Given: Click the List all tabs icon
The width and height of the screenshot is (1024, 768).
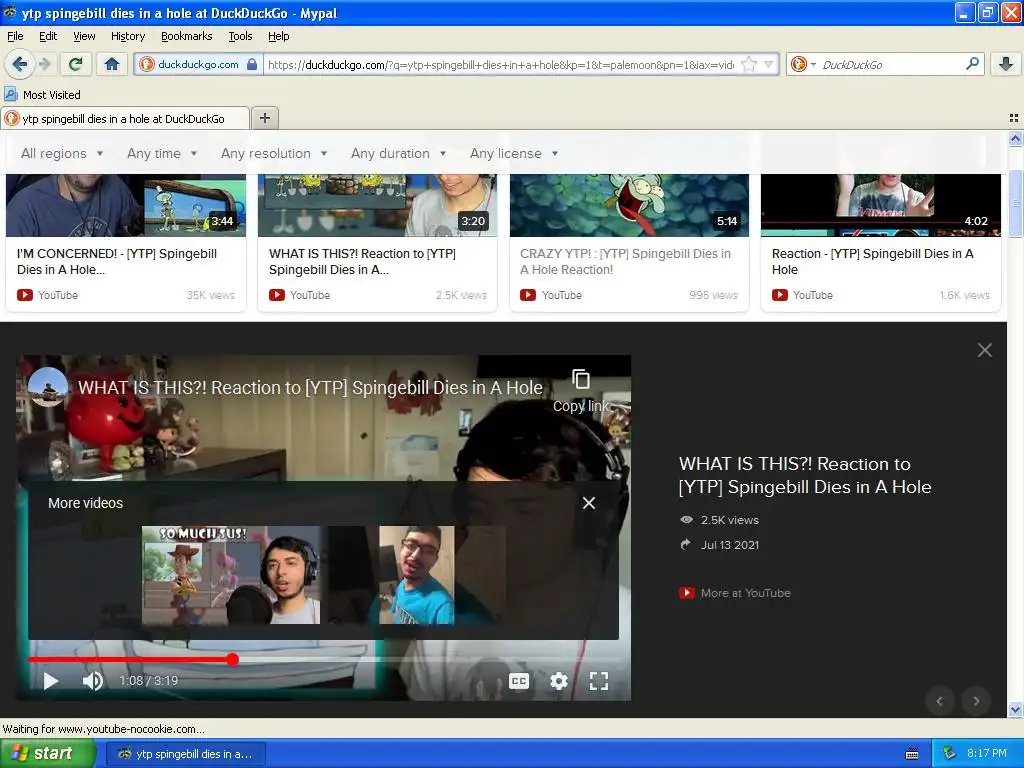Looking at the screenshot, I should 1014,118.
